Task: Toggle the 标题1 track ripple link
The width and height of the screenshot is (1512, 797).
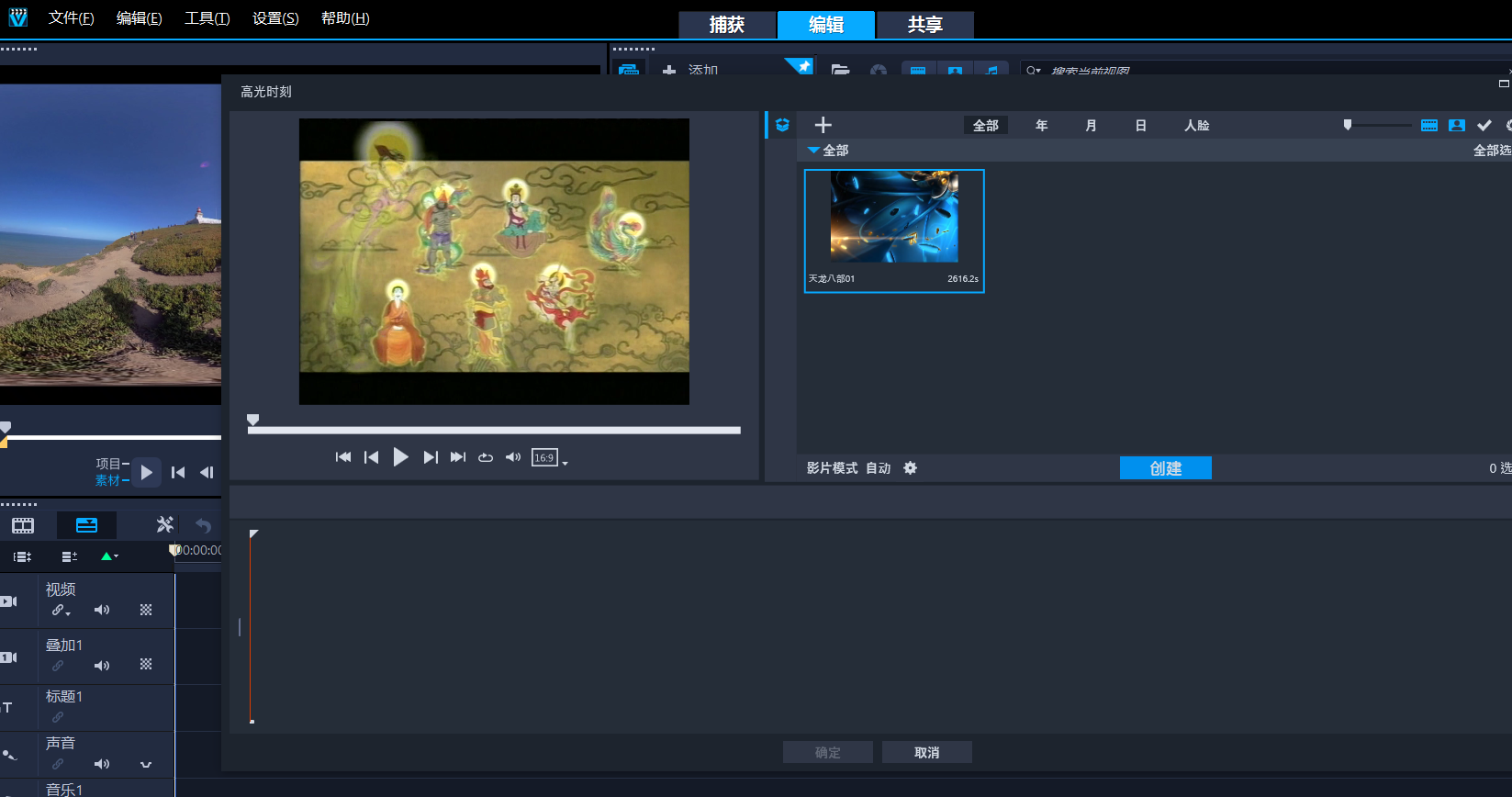Action: (58, 717)
